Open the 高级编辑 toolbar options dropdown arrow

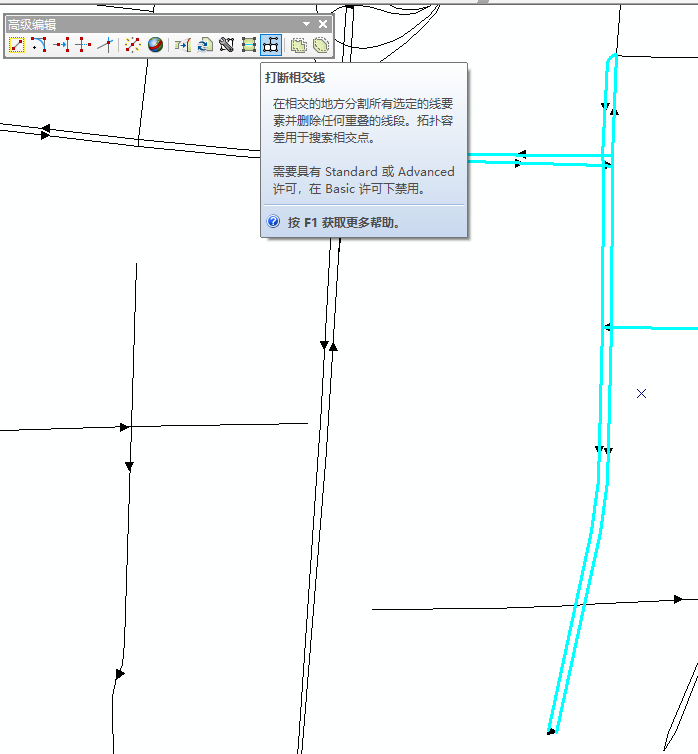click(306, 24)
